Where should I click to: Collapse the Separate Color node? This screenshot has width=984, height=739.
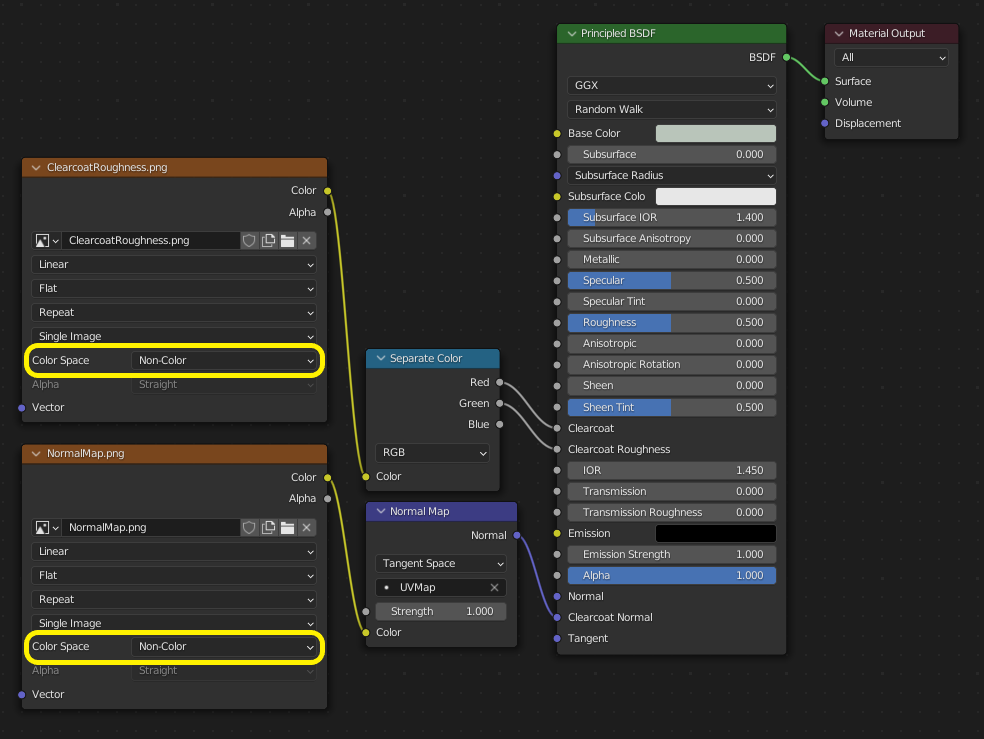[379, 359]
